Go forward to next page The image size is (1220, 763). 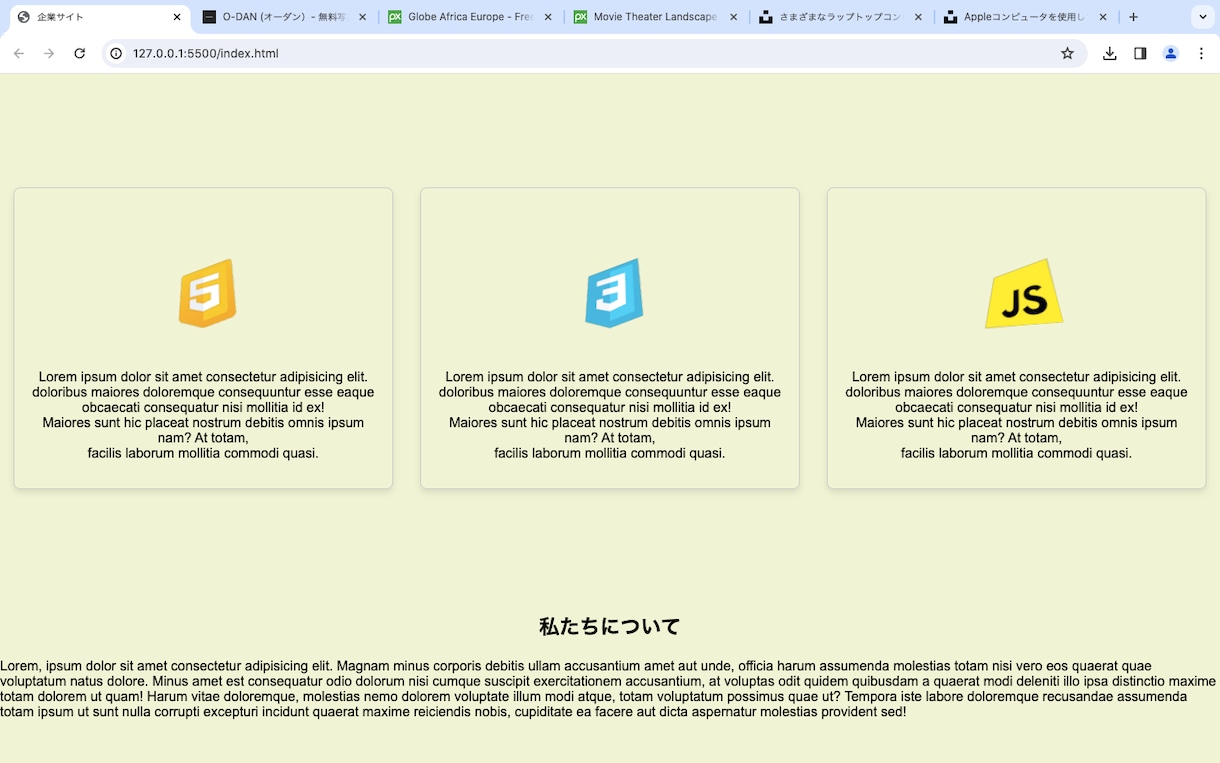click(x=49, y=53)
